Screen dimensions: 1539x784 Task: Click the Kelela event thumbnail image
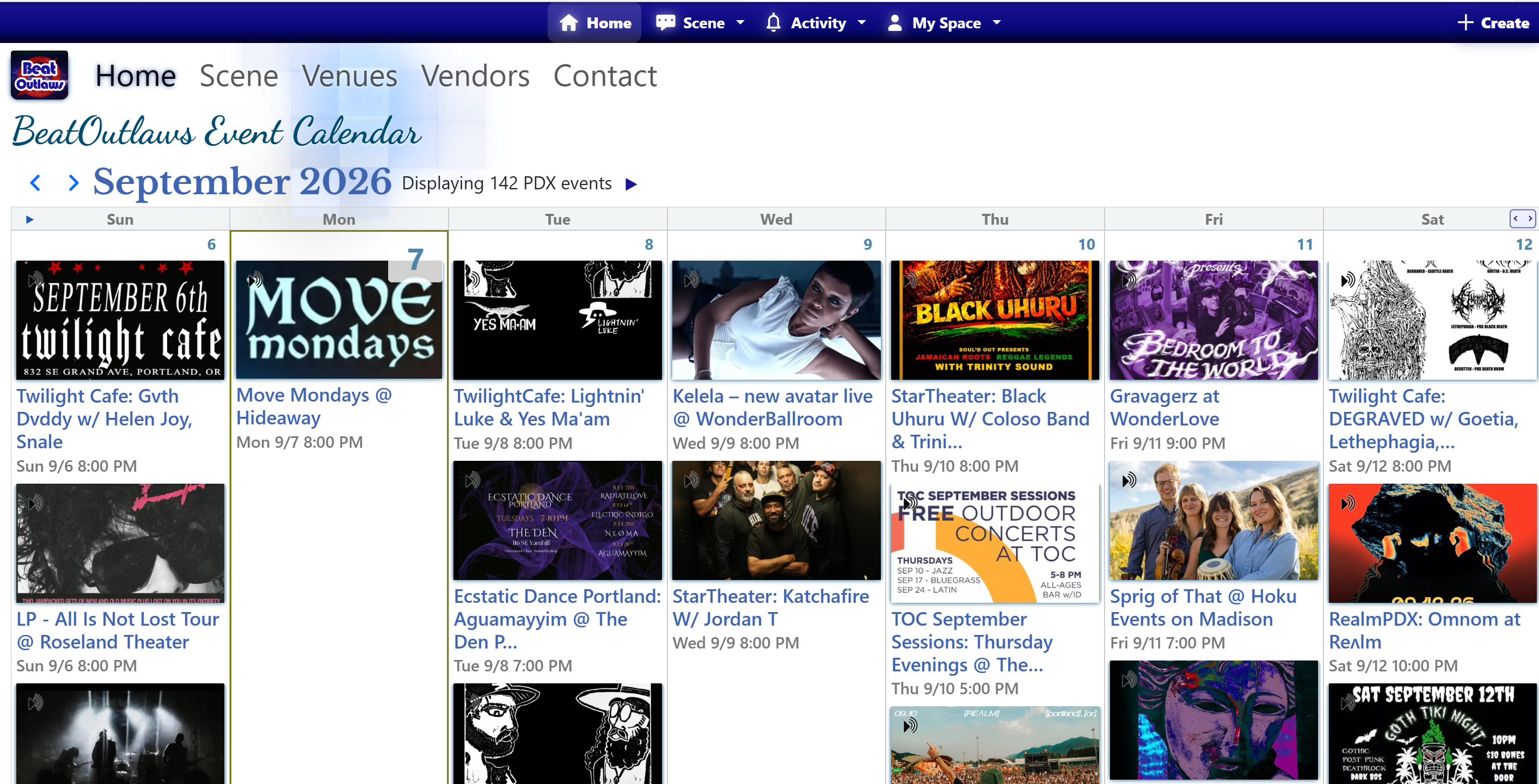pyautogui.click(x=776, y=320)
